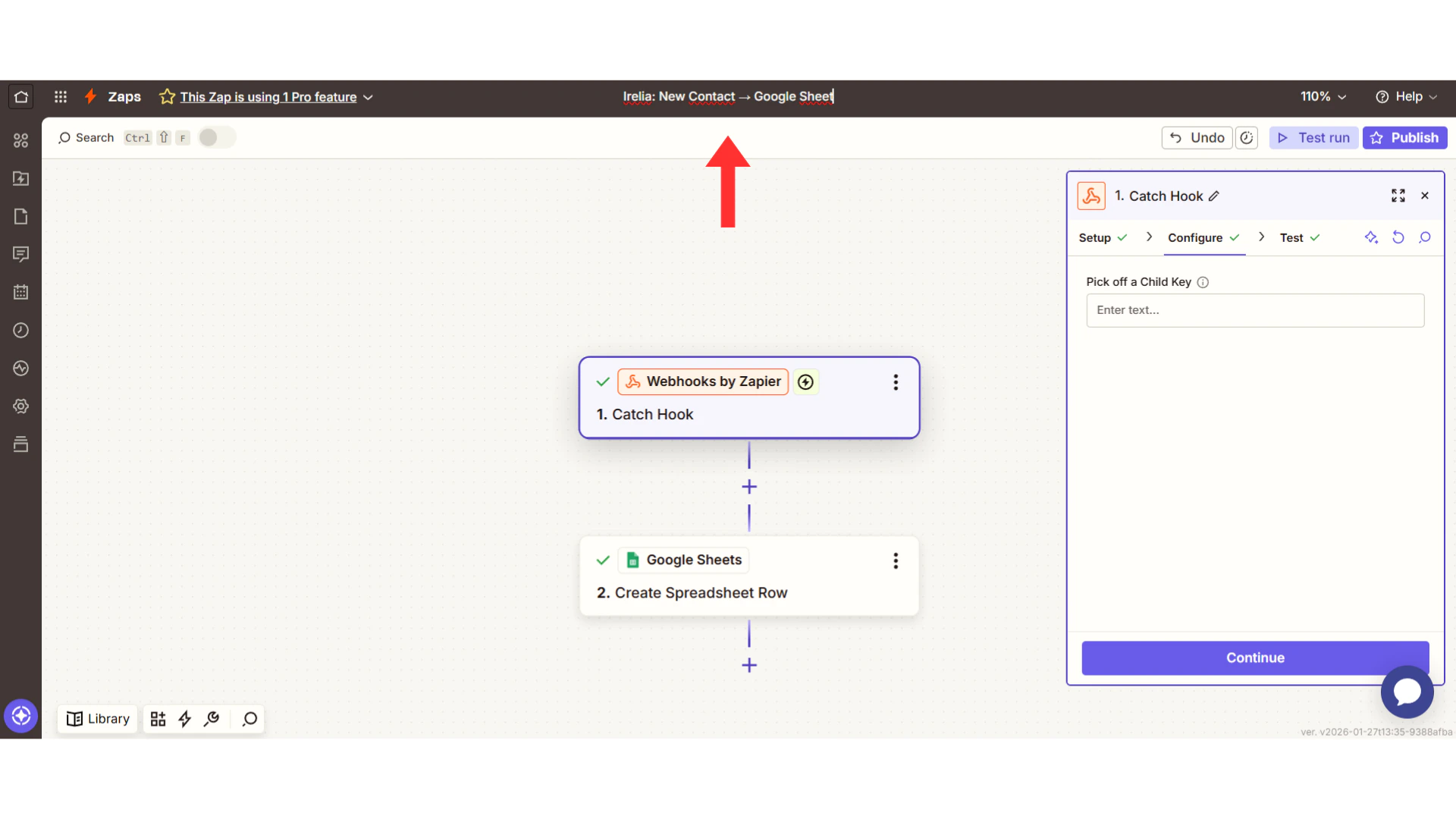Viewport: 1456px width, 819px height.
Task: Open the apps grid menu icon
Action: (61, 97)
